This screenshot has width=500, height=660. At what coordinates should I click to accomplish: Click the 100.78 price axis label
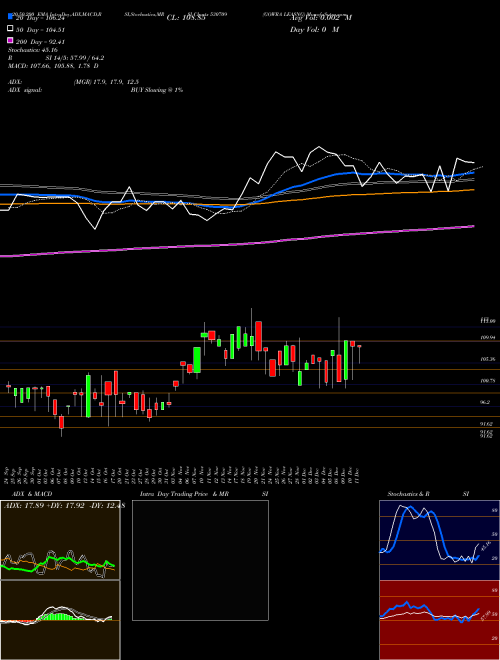point(488,381)
